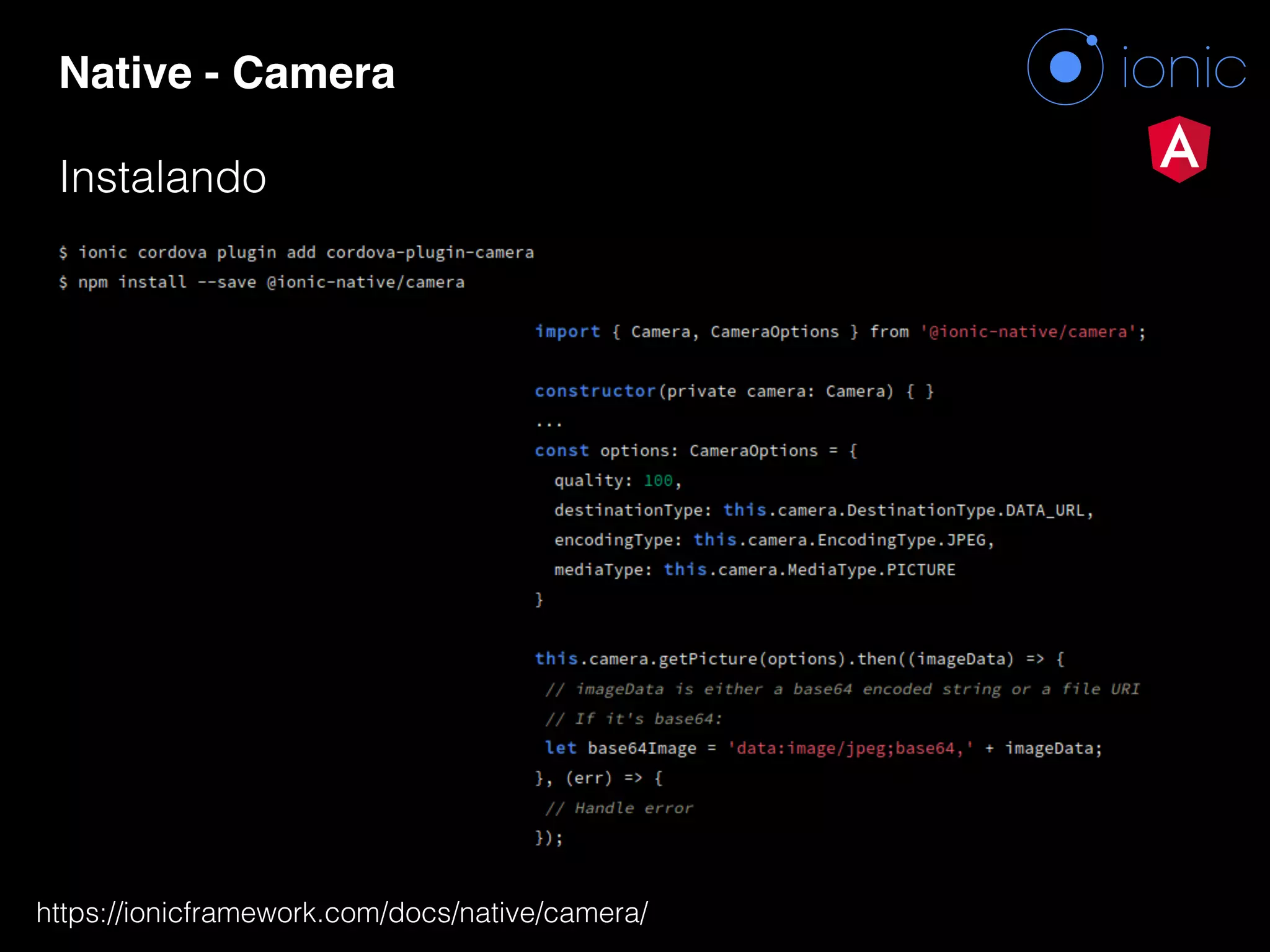Click the 'Instalando' subtitle
This screenshot has height=952, width=1270.
point(162,177)
